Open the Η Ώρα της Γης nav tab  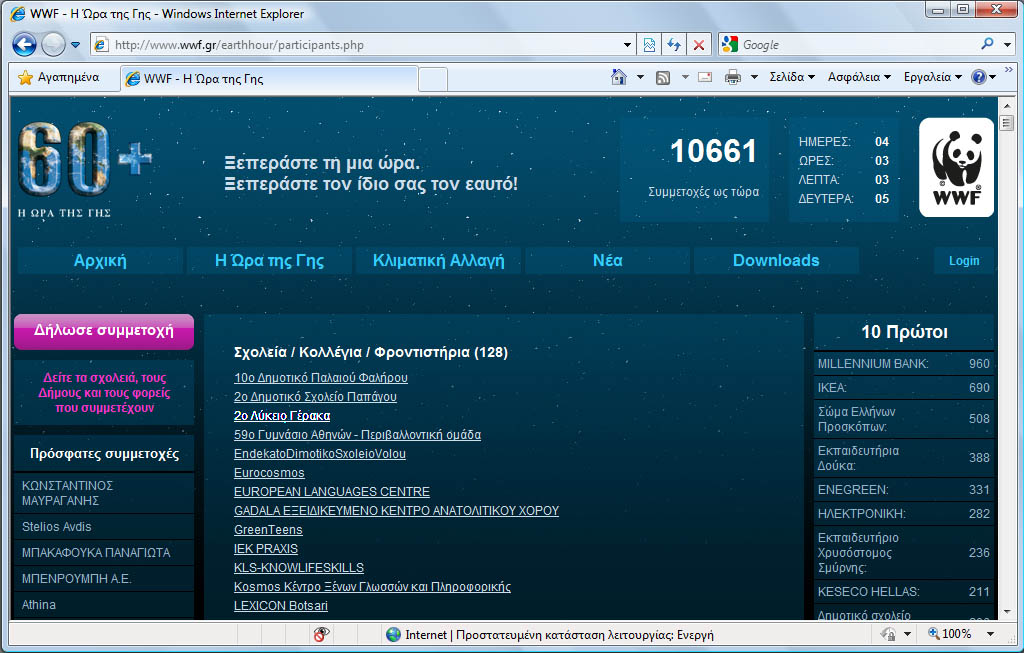coord(269,261)
